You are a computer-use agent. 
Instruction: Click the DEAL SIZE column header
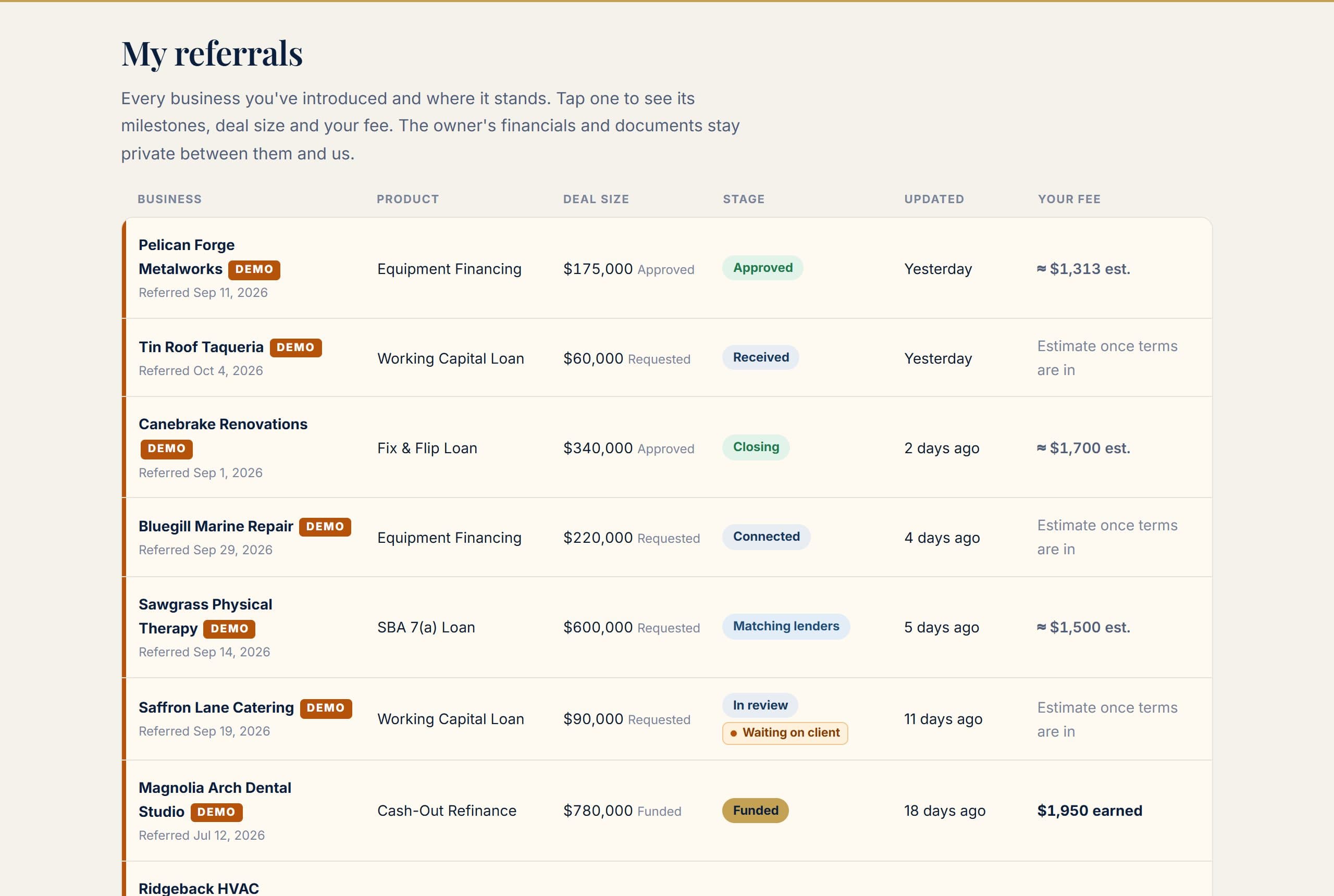pos(596,200)
